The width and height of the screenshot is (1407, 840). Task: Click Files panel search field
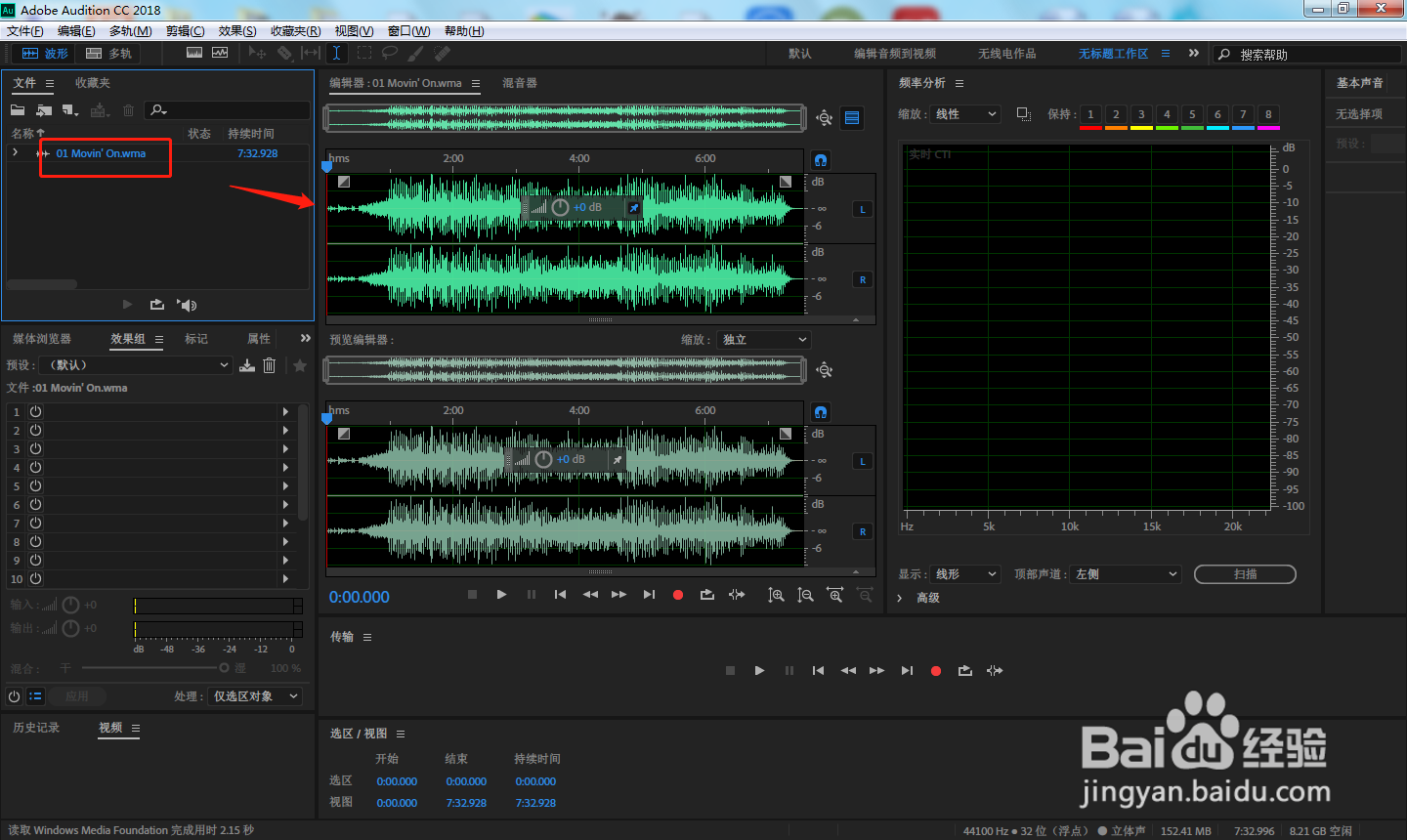[x=227, y=110]
